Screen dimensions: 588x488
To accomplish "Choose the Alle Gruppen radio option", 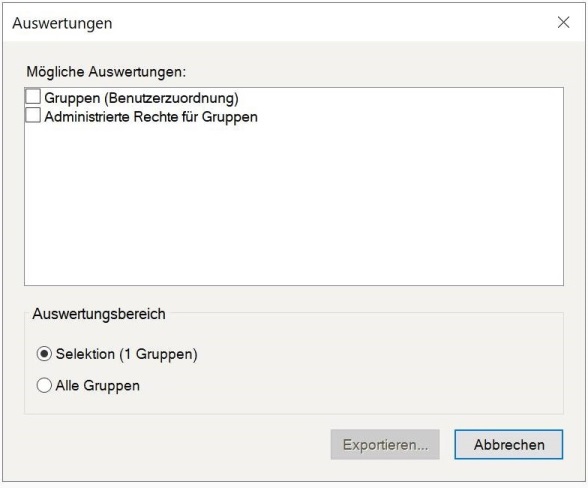I will pos(44,385).
